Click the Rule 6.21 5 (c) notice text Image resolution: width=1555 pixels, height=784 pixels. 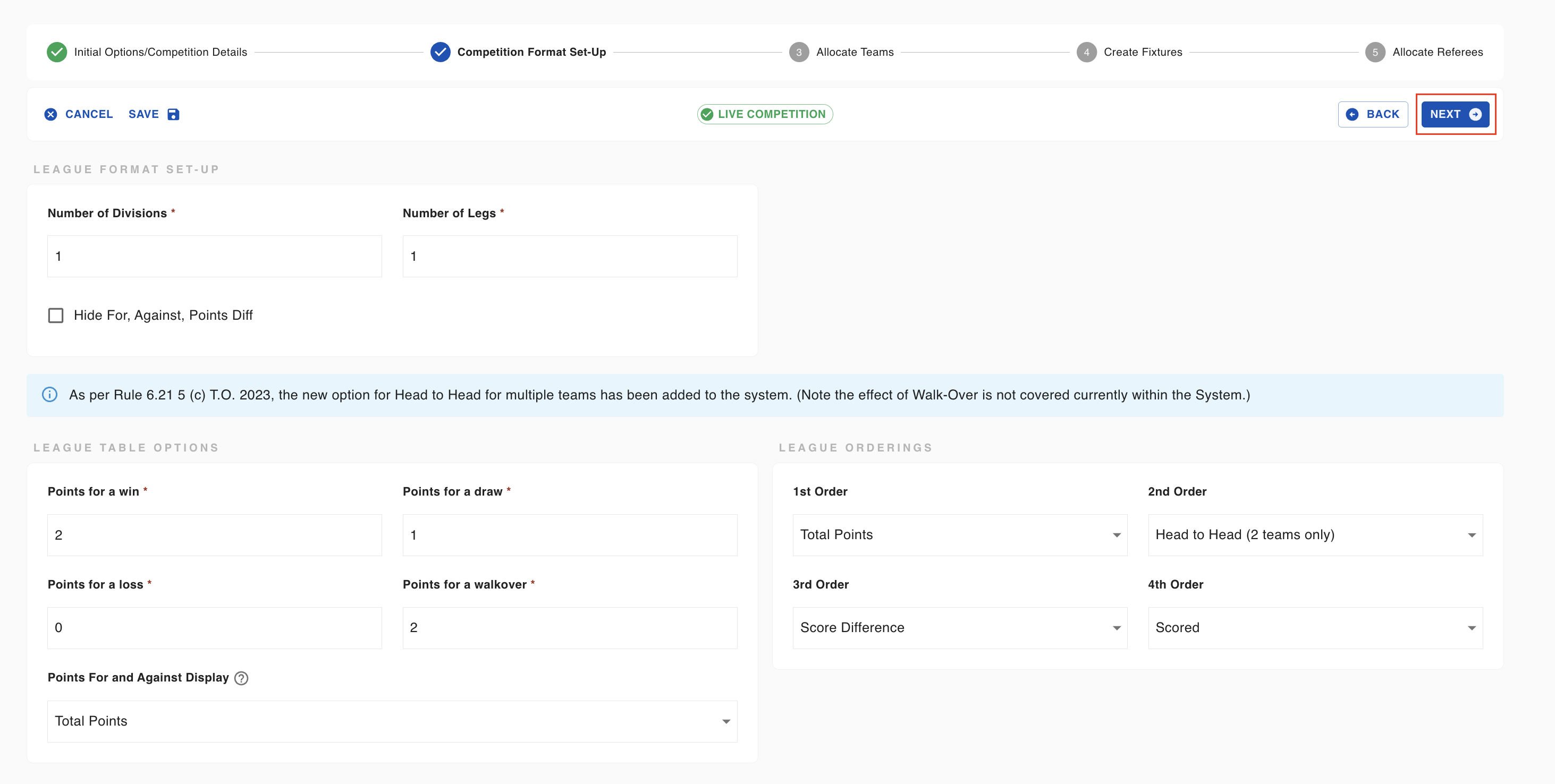[659, 395]
